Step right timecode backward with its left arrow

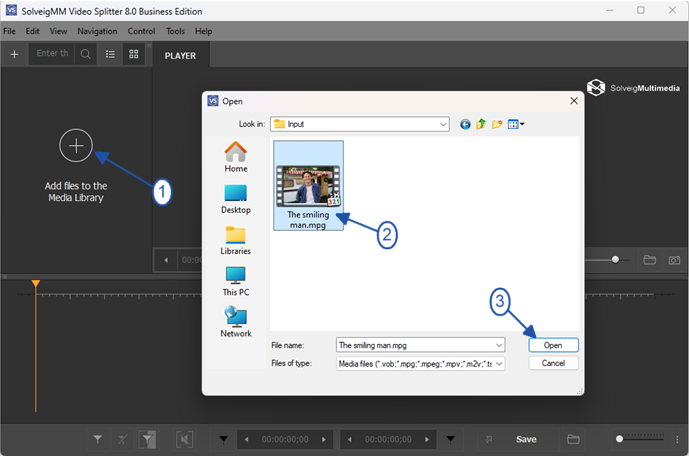click(x=350, y=439)
